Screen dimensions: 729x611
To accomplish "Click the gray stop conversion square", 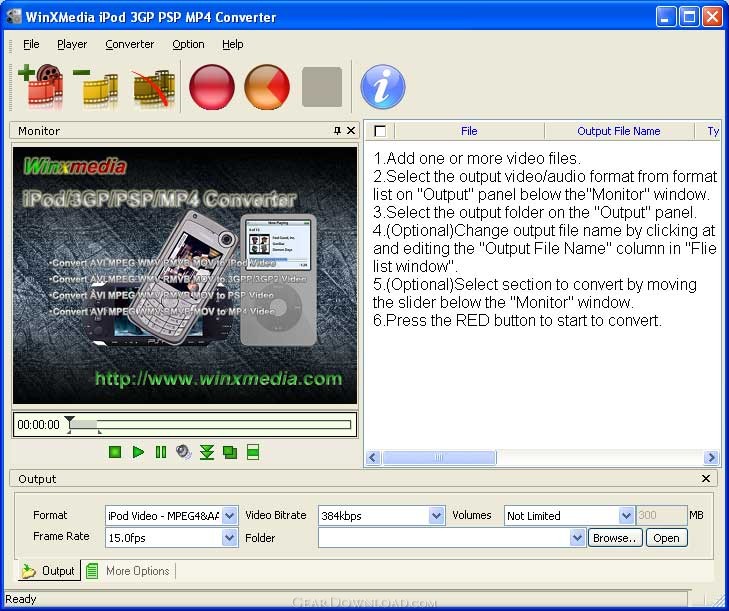I will pyautogui.click(x=322, y=87).
